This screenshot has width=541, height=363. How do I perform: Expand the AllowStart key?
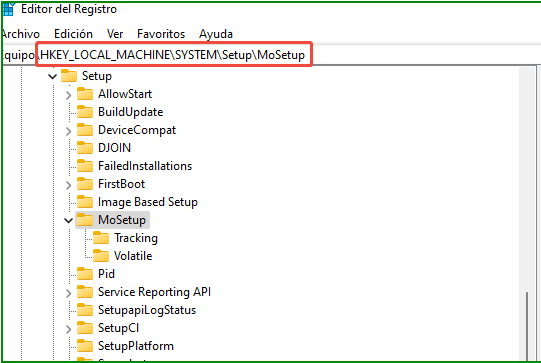pyautogui.click(x=68, y=95)
